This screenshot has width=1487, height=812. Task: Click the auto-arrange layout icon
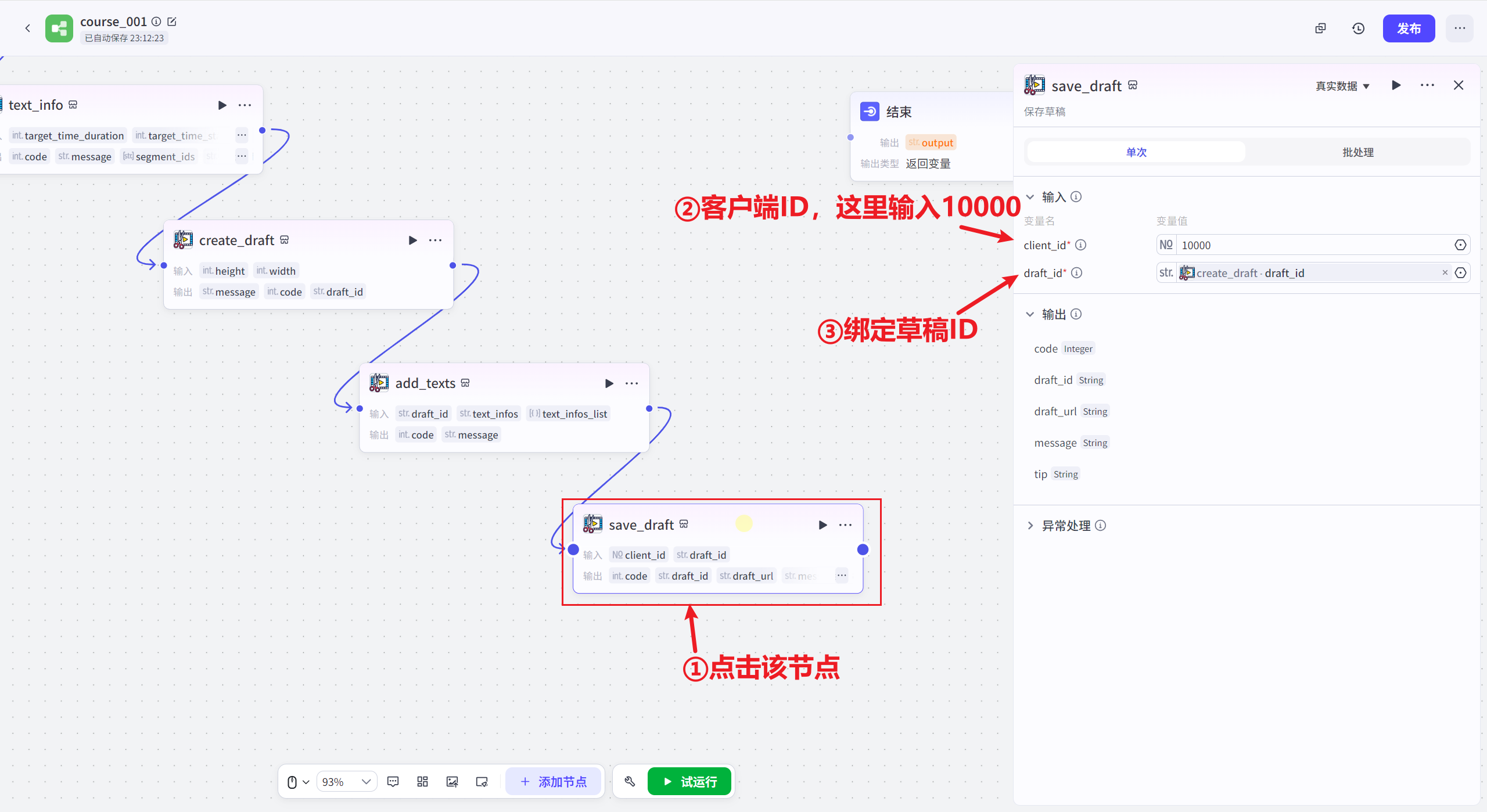[422, 781]
